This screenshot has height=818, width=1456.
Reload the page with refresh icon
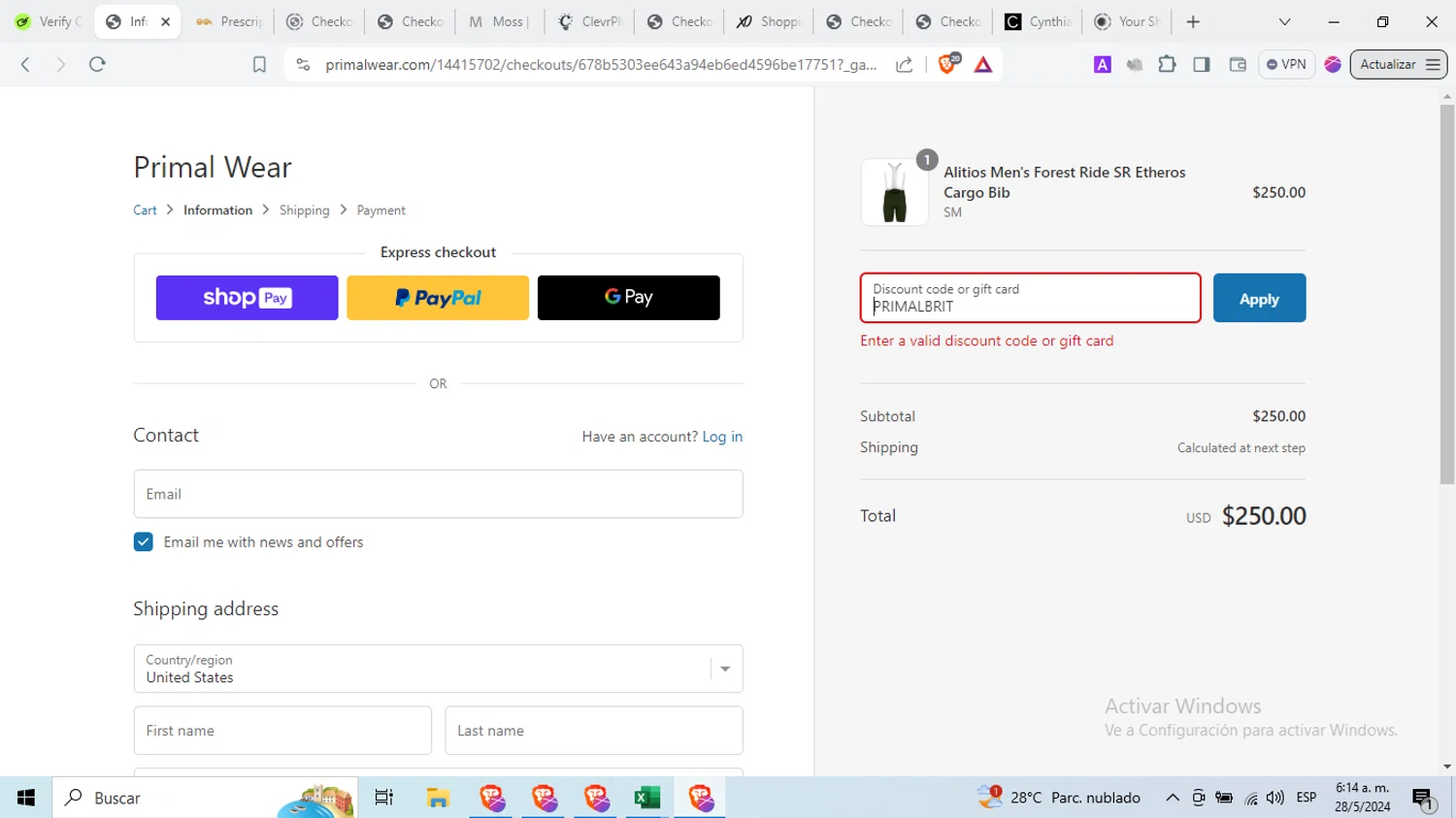[x=97, y=64]
